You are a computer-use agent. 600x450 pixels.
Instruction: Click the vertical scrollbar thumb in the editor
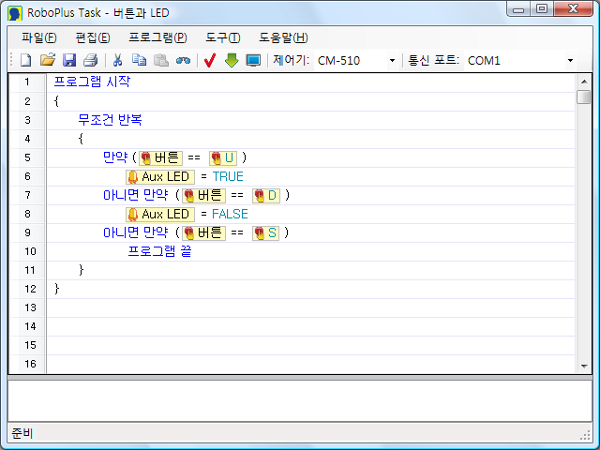coord(584,97)
